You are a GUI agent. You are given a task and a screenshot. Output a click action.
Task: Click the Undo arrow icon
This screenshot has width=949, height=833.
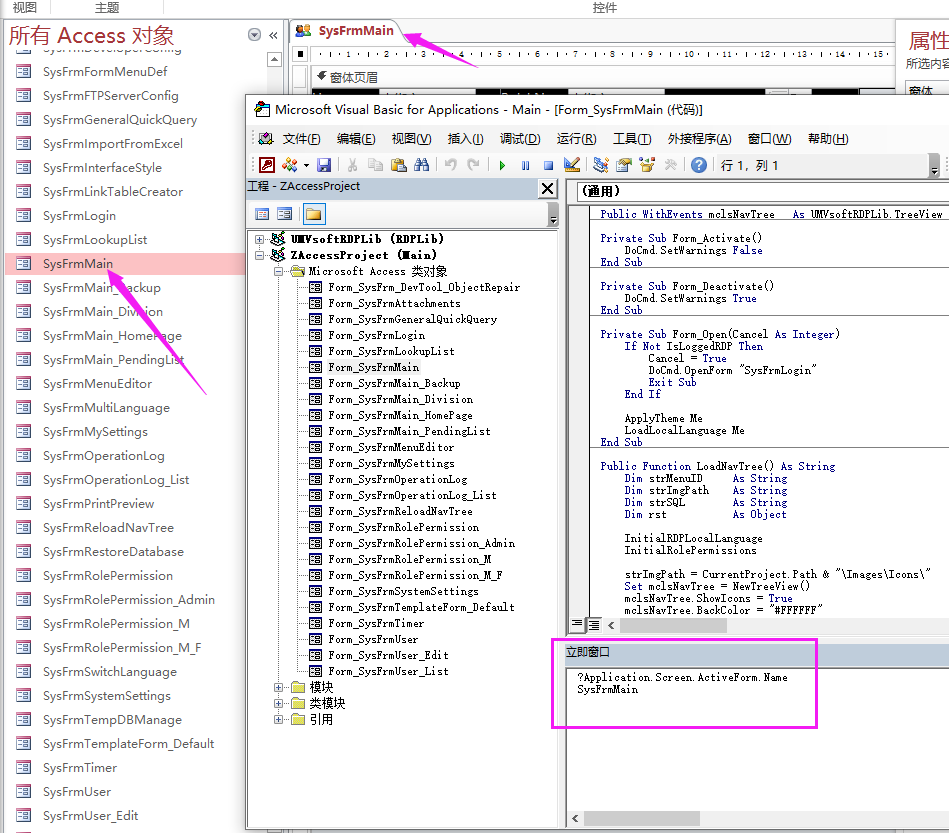(x=450, y=165)
